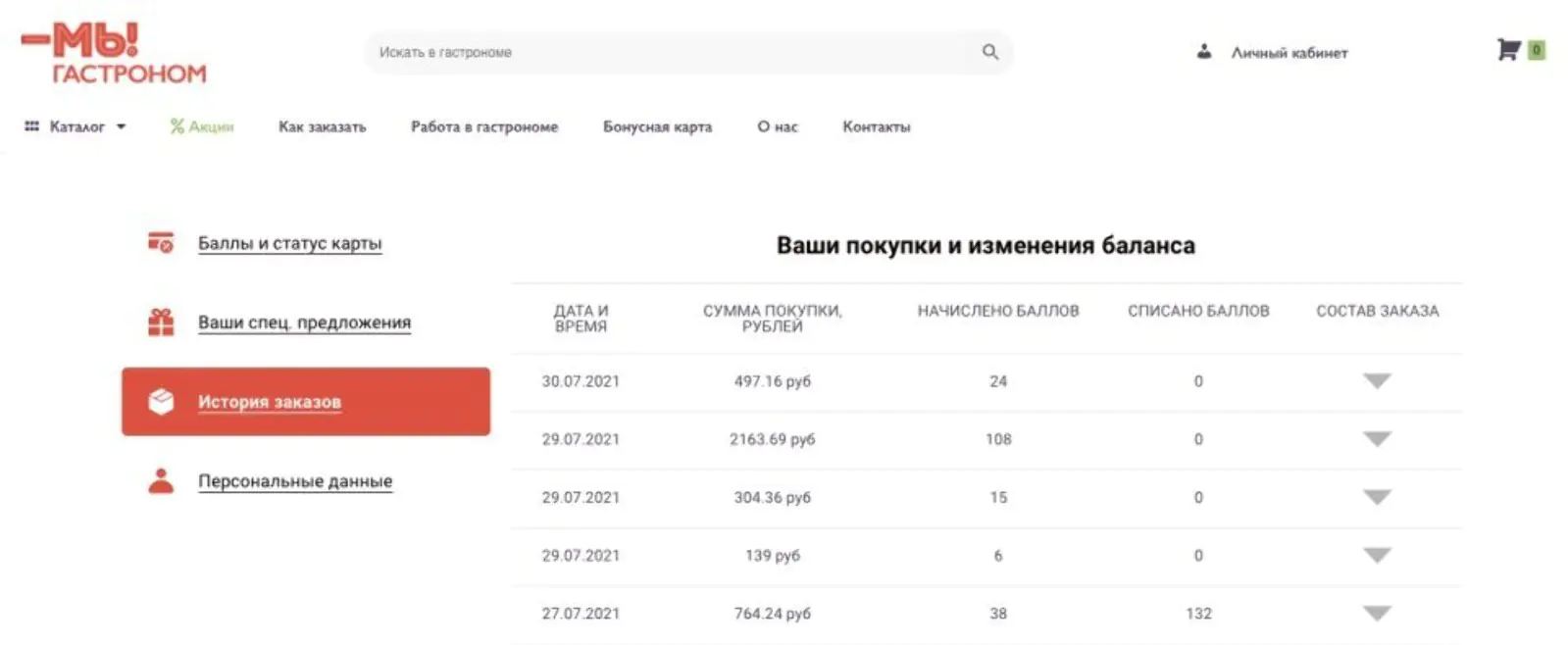Click the amount 304.36 руб

point(772,497)
